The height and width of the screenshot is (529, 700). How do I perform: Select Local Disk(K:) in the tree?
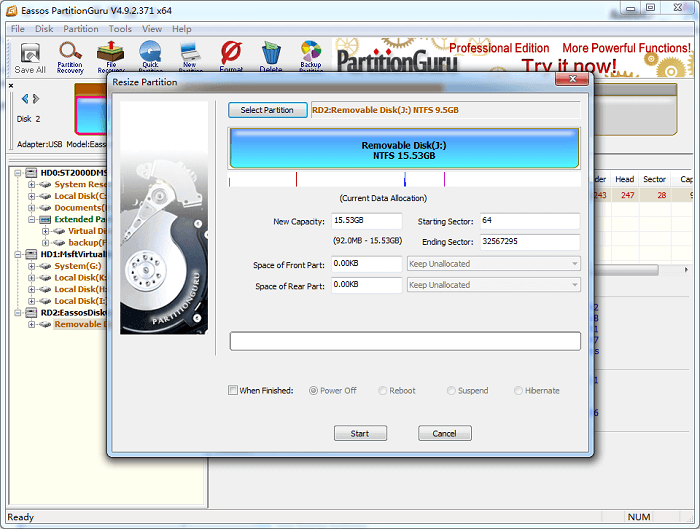[x=80, y=278]
